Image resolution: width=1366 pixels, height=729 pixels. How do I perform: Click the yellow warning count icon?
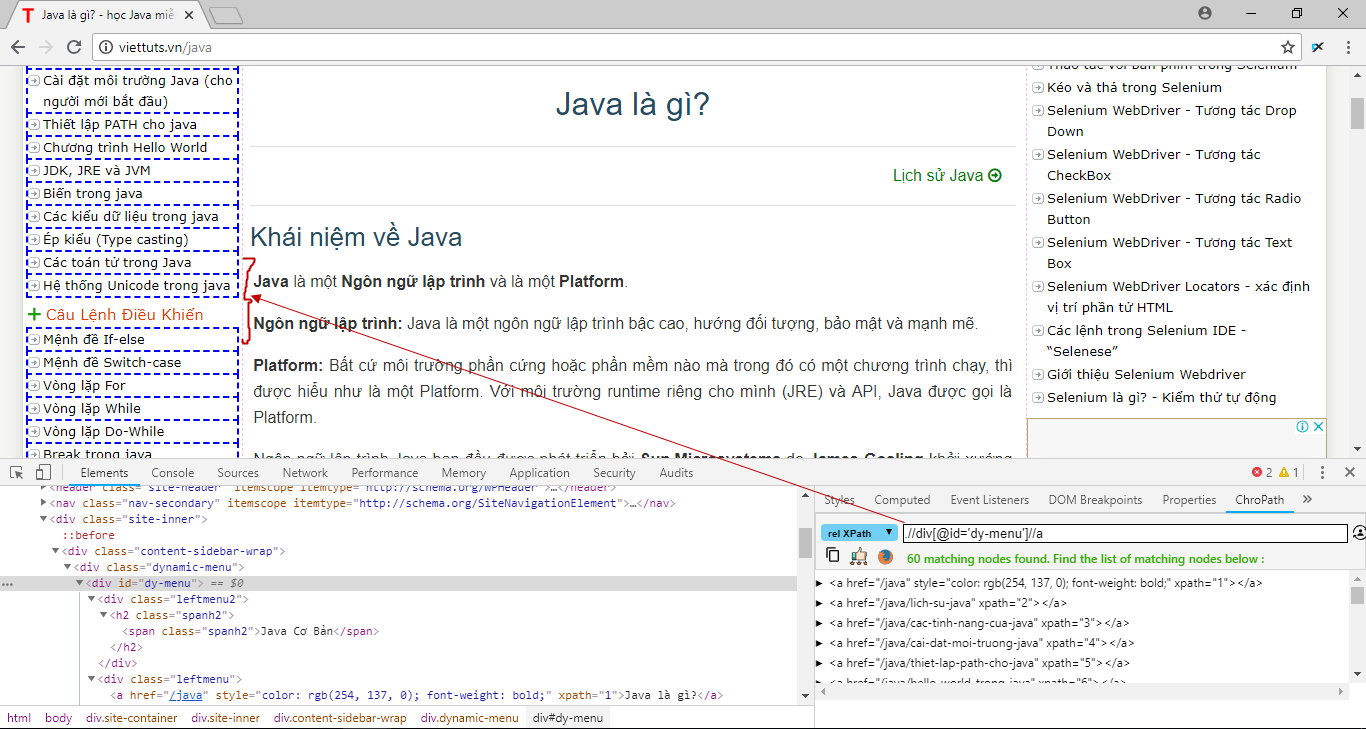[1284, 473]
